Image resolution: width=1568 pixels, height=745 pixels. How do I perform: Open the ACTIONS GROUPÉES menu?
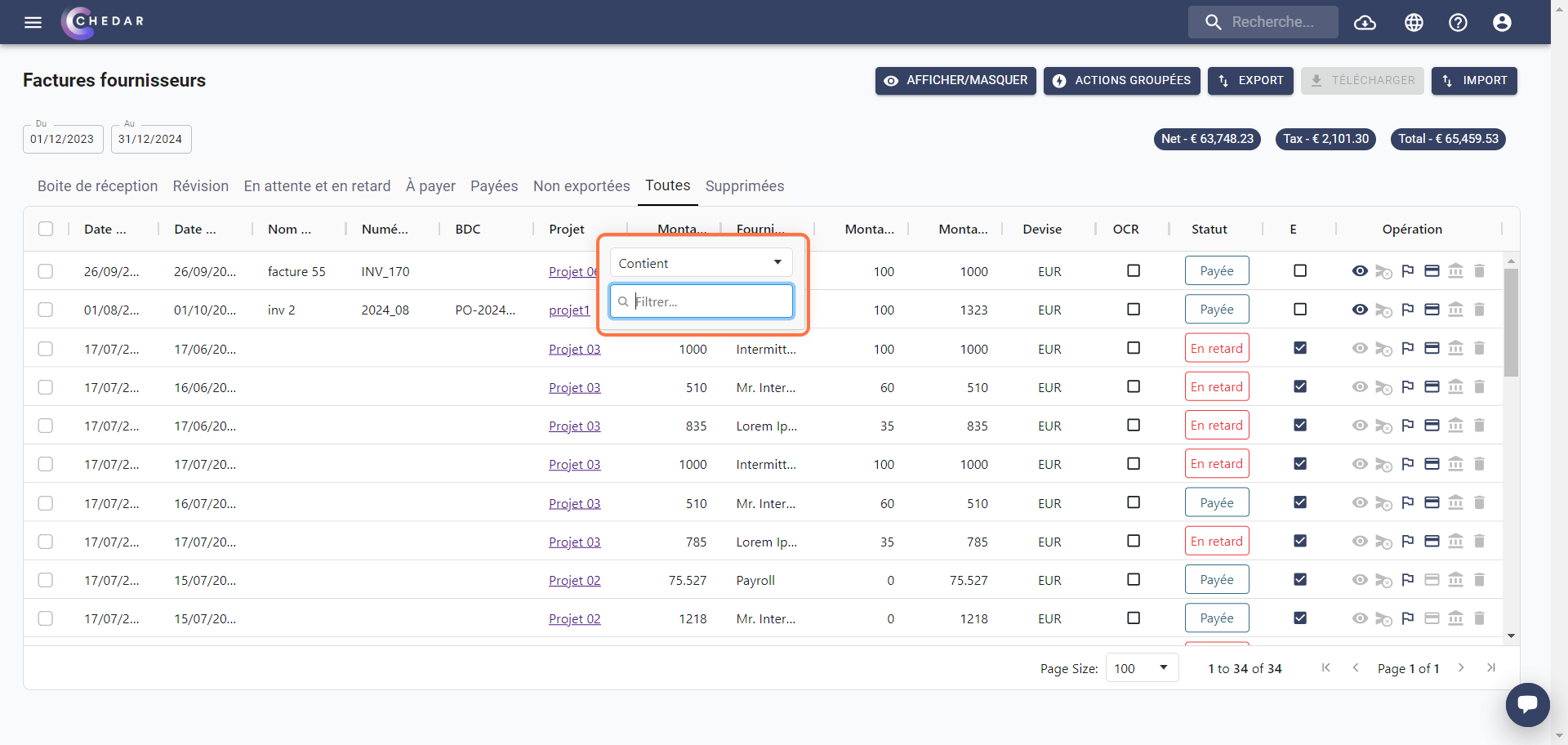1121,81
